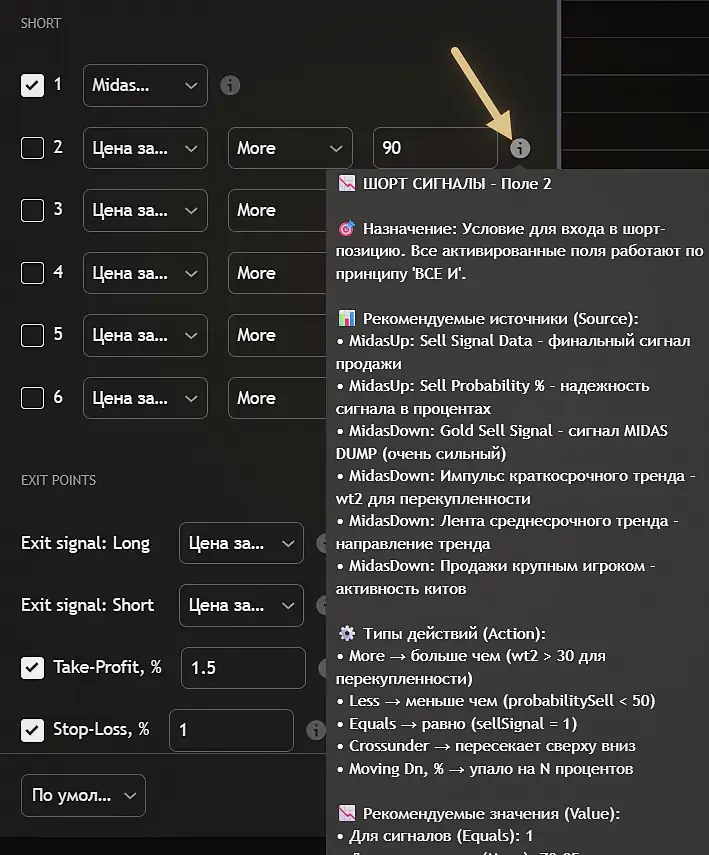This screenshot has height=855, width=709.
Task: Open the По умол... defaults dropdown
Action: [x=83, y=796]
